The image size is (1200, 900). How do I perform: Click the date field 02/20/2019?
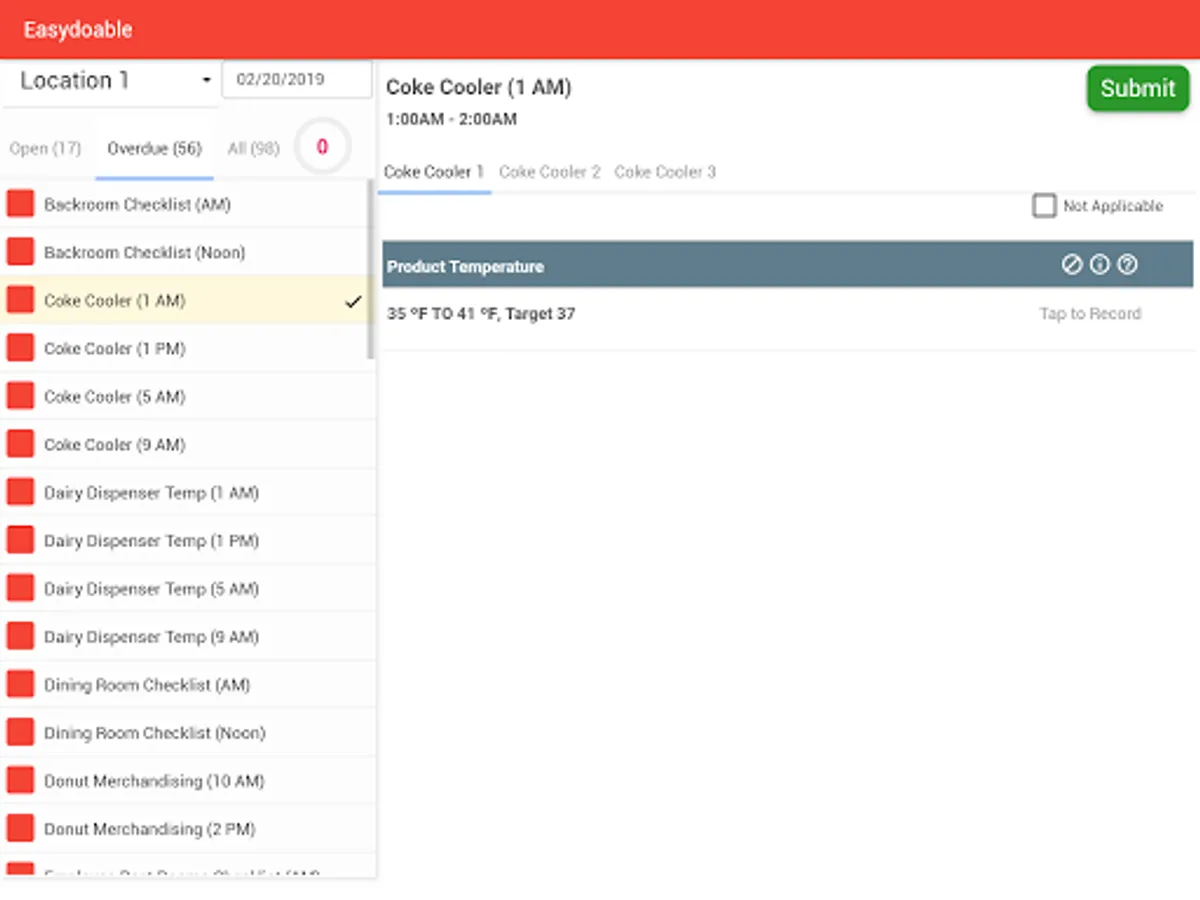[x=297, y=80]
